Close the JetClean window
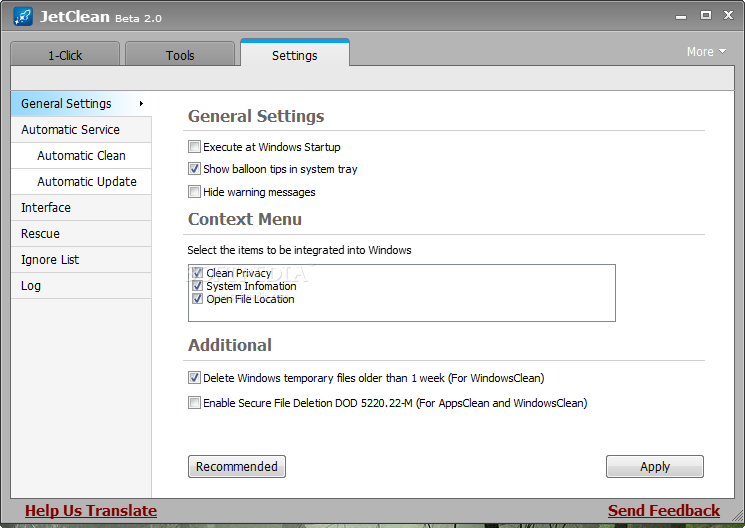 pyautogui.click(x=728, y=15)
